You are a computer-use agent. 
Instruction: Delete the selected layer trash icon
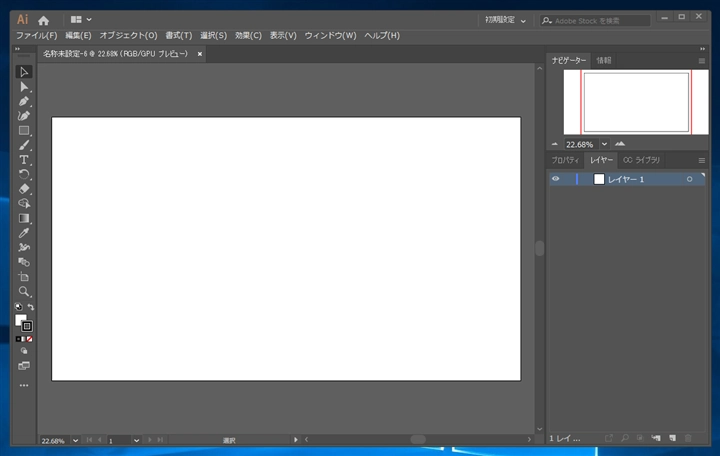tap(688, 438)
